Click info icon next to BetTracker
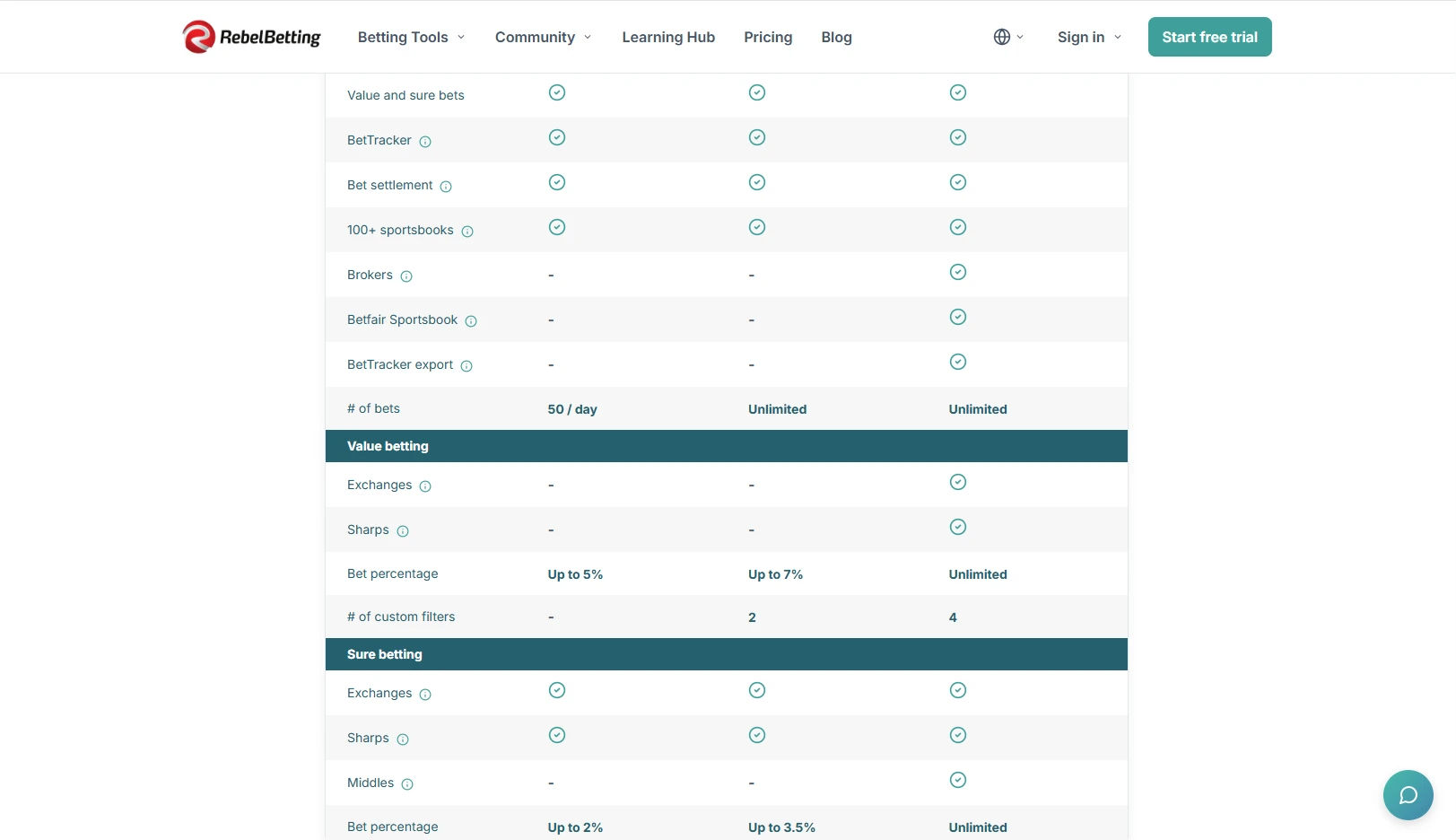 (x=425, y=142)
